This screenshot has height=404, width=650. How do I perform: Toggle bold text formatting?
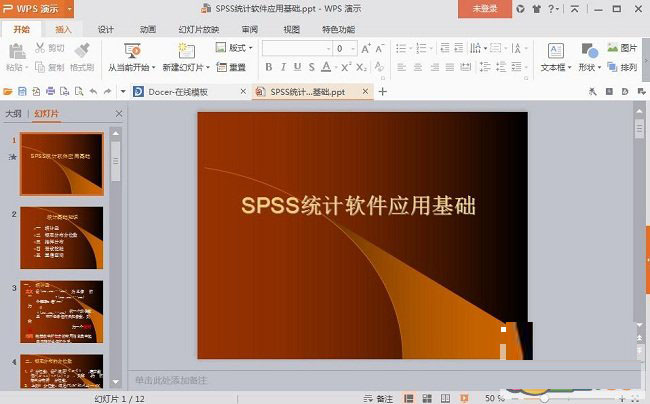point(268,67)
